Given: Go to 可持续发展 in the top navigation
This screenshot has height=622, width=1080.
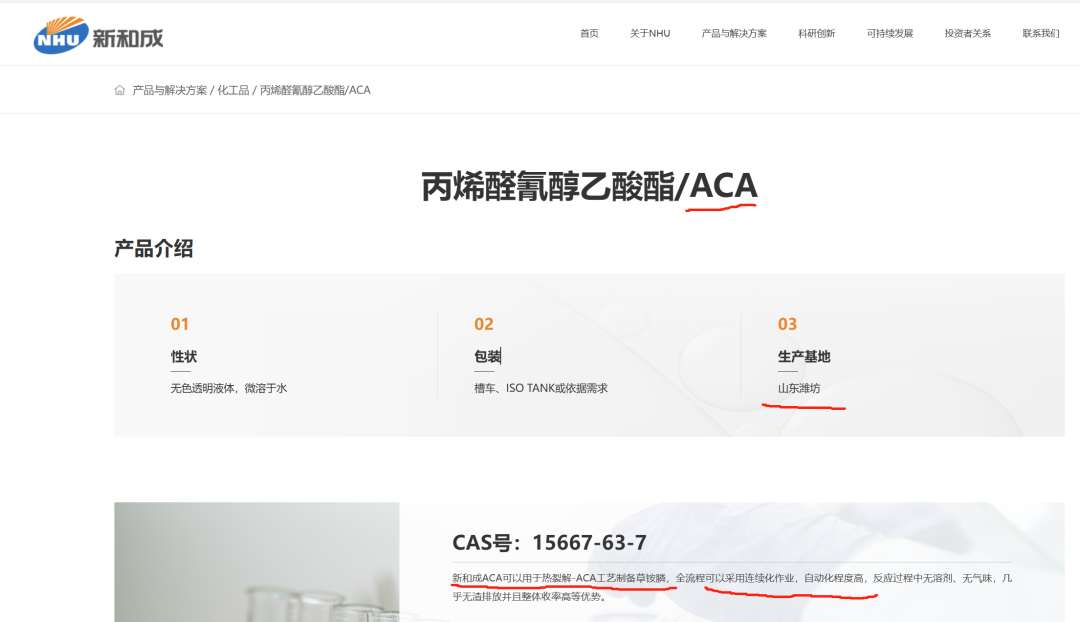Looking at the screenshot, I should pyautogui.click(x=889, y=33).
